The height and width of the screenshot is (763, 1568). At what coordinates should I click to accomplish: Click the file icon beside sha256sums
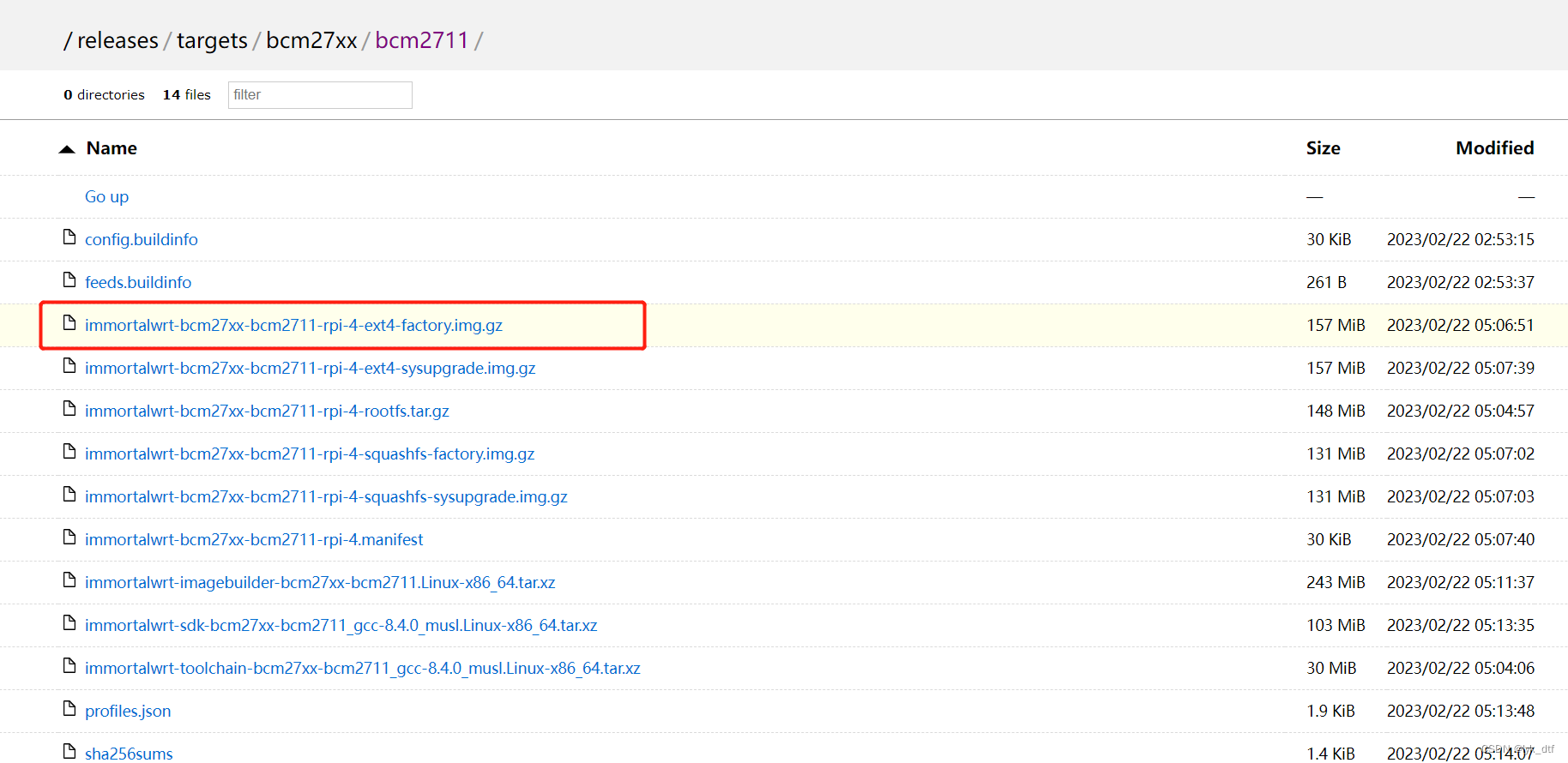pos(69,751)
